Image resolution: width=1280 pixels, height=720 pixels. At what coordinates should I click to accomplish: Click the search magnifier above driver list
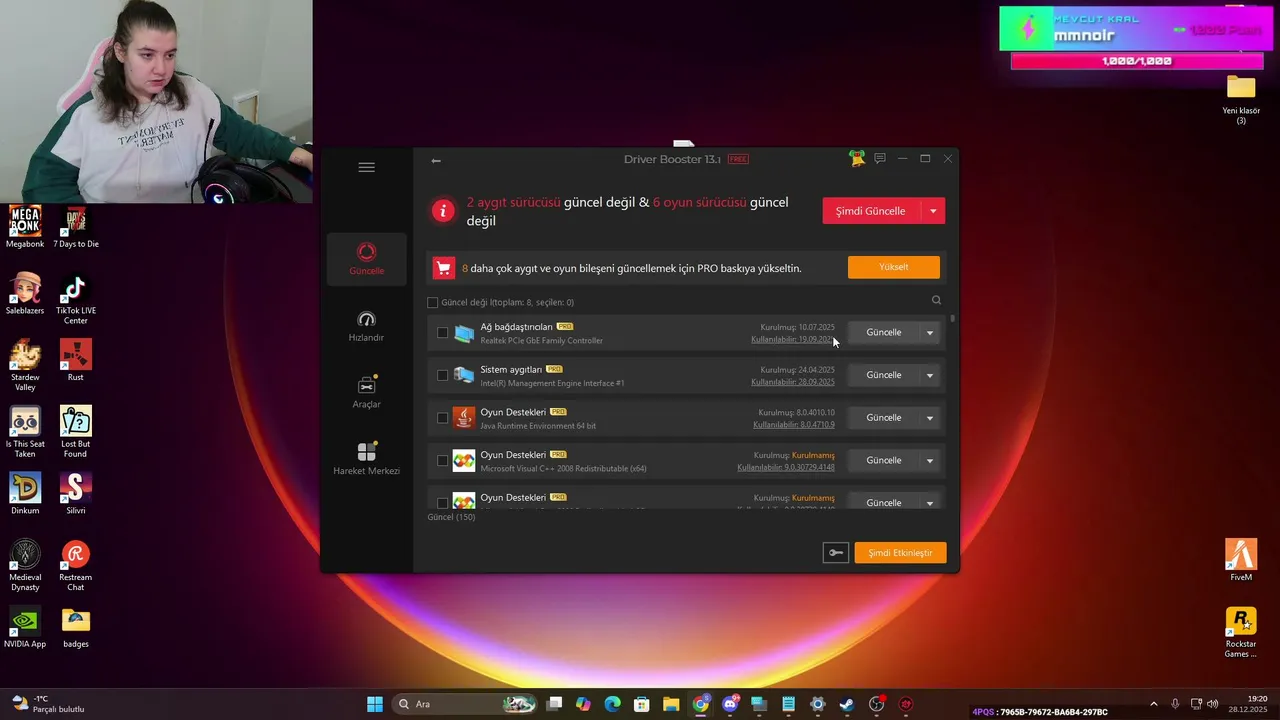pos(936,300)
